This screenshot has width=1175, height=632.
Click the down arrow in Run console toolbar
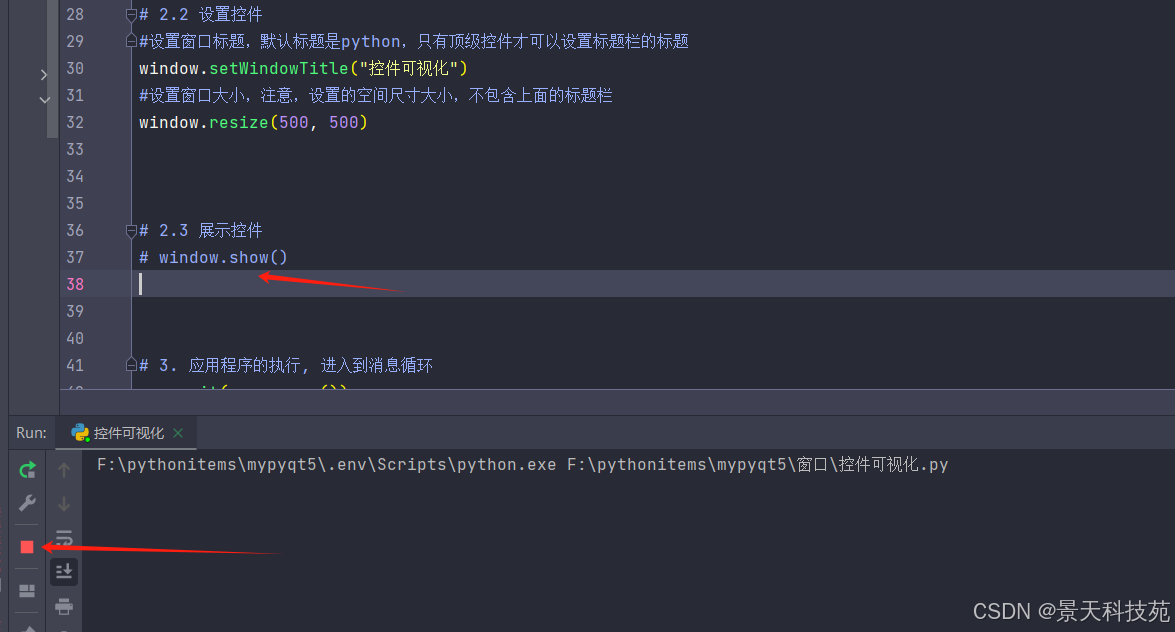pyautogui.click(x=64, y=503)
